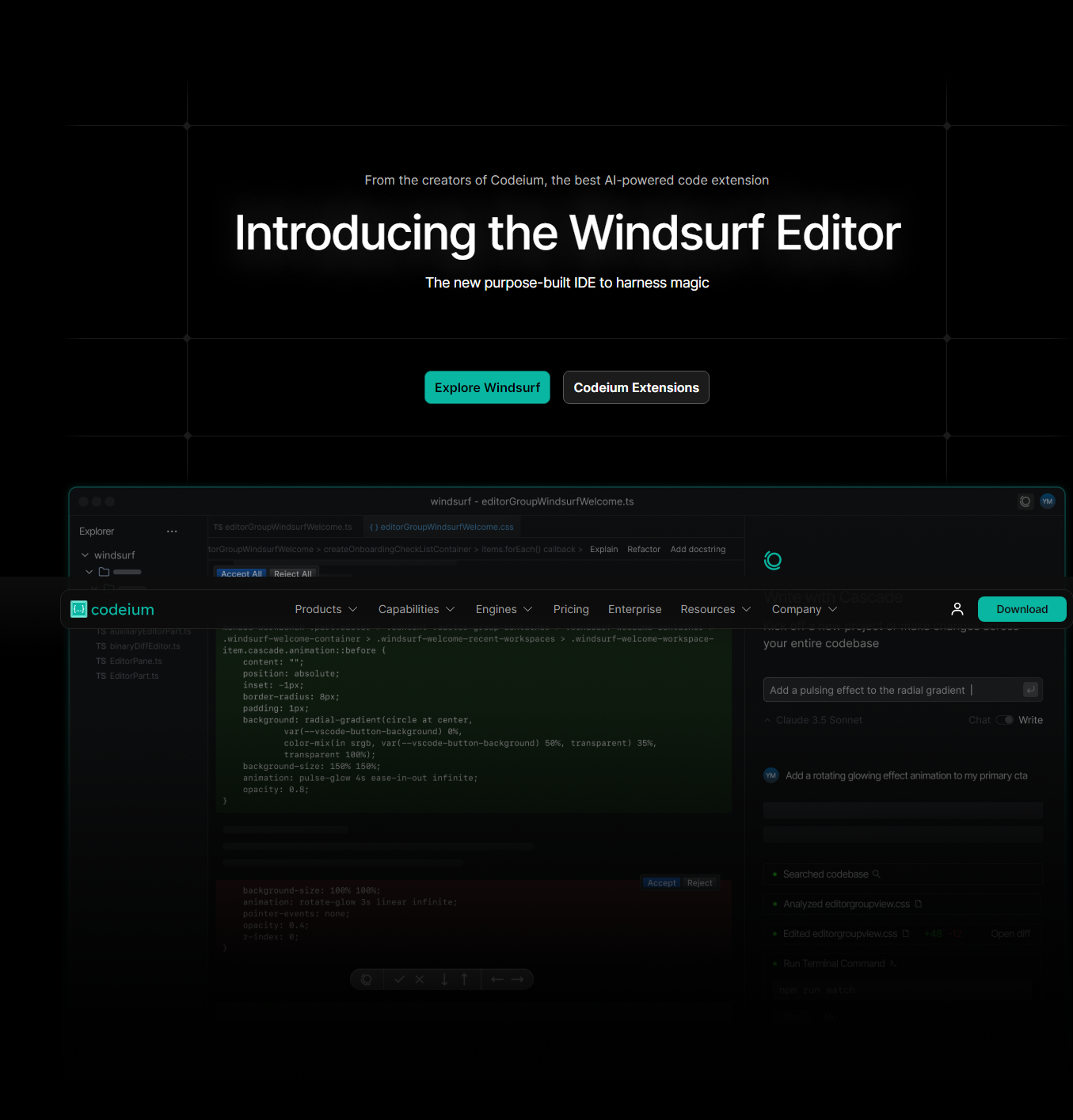Viewport: 1073px width, 1120px height.
Task: Open EditorPart.ts in the Explorer
Action: tap(127, 676)
